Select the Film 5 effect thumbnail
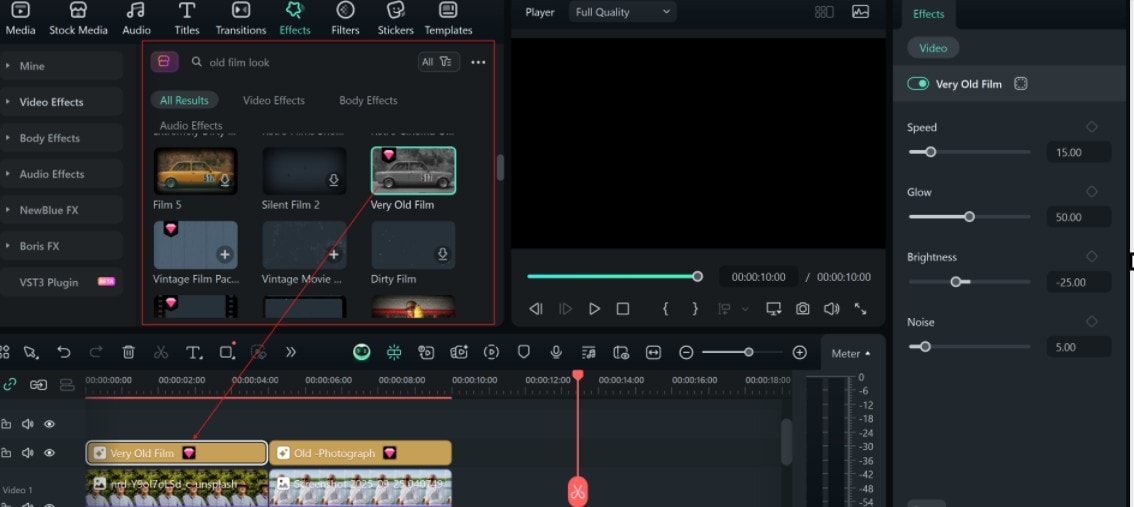Screen dimensions: 1134x507 coord(195,171)
